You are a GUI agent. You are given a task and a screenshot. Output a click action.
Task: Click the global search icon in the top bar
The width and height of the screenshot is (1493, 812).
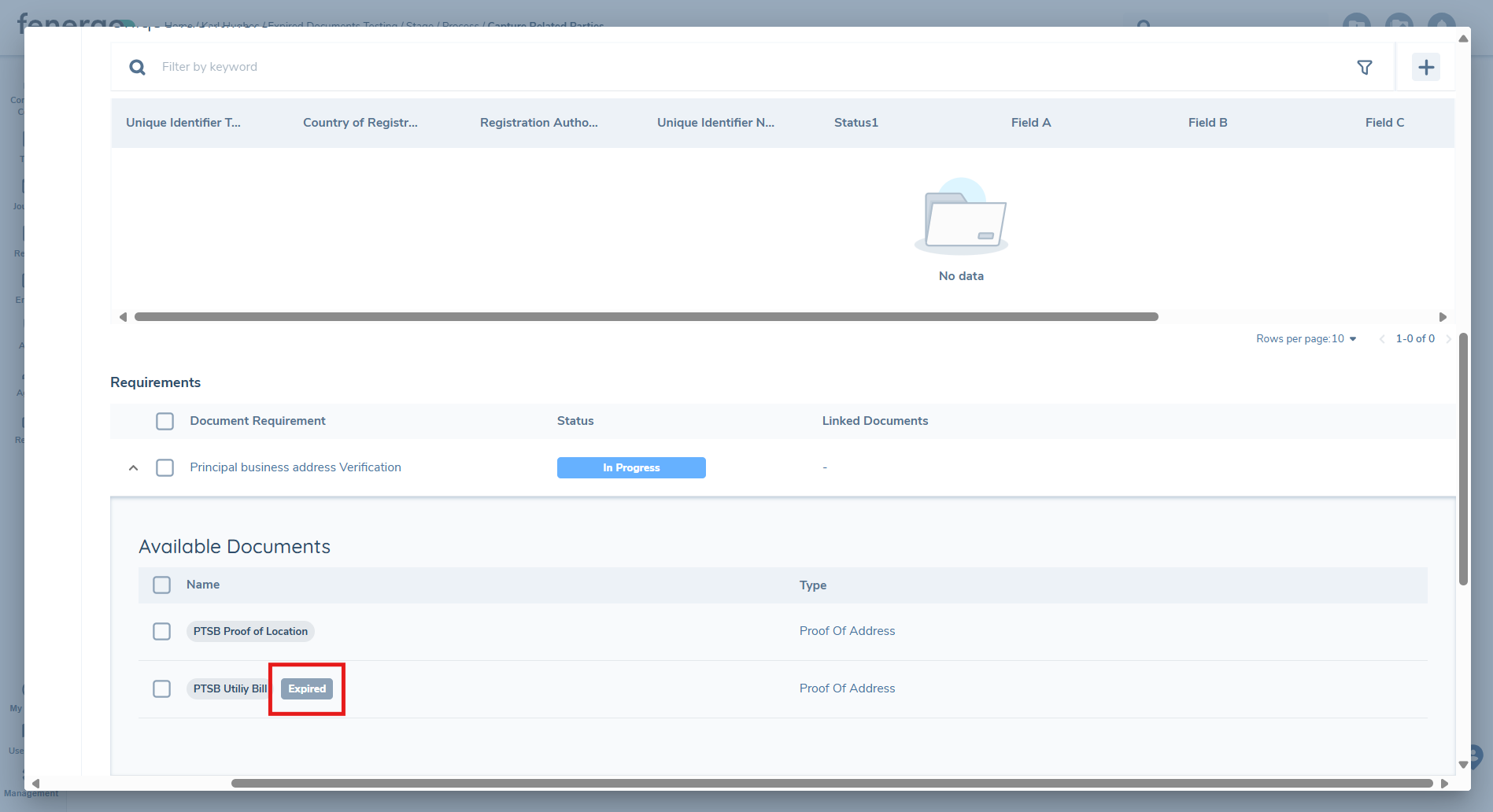pyautogui.click(x=1144, y=24)
